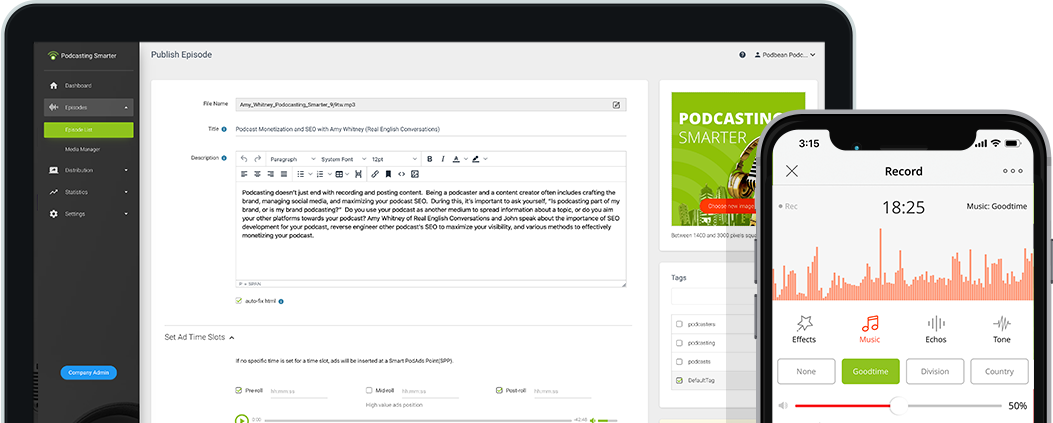Uncheck the Post-roll ad slot
Image resolution: width=1053 pixels, height=423 pixels.
499,390
